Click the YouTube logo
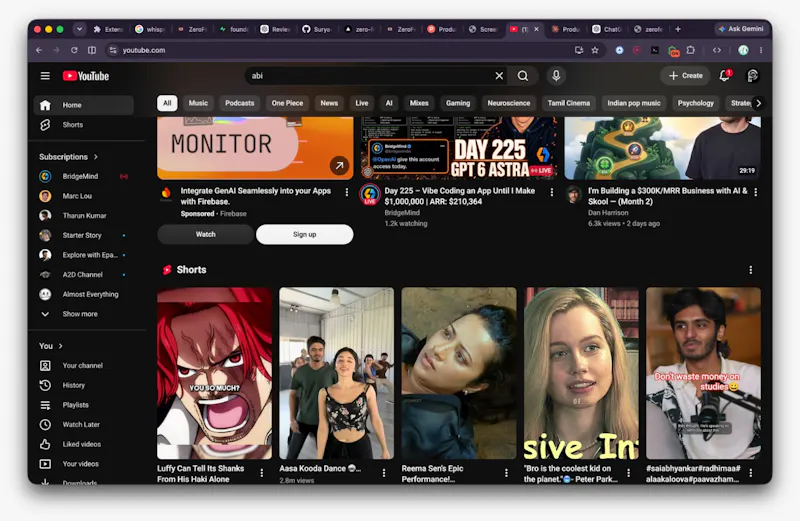 86,76
